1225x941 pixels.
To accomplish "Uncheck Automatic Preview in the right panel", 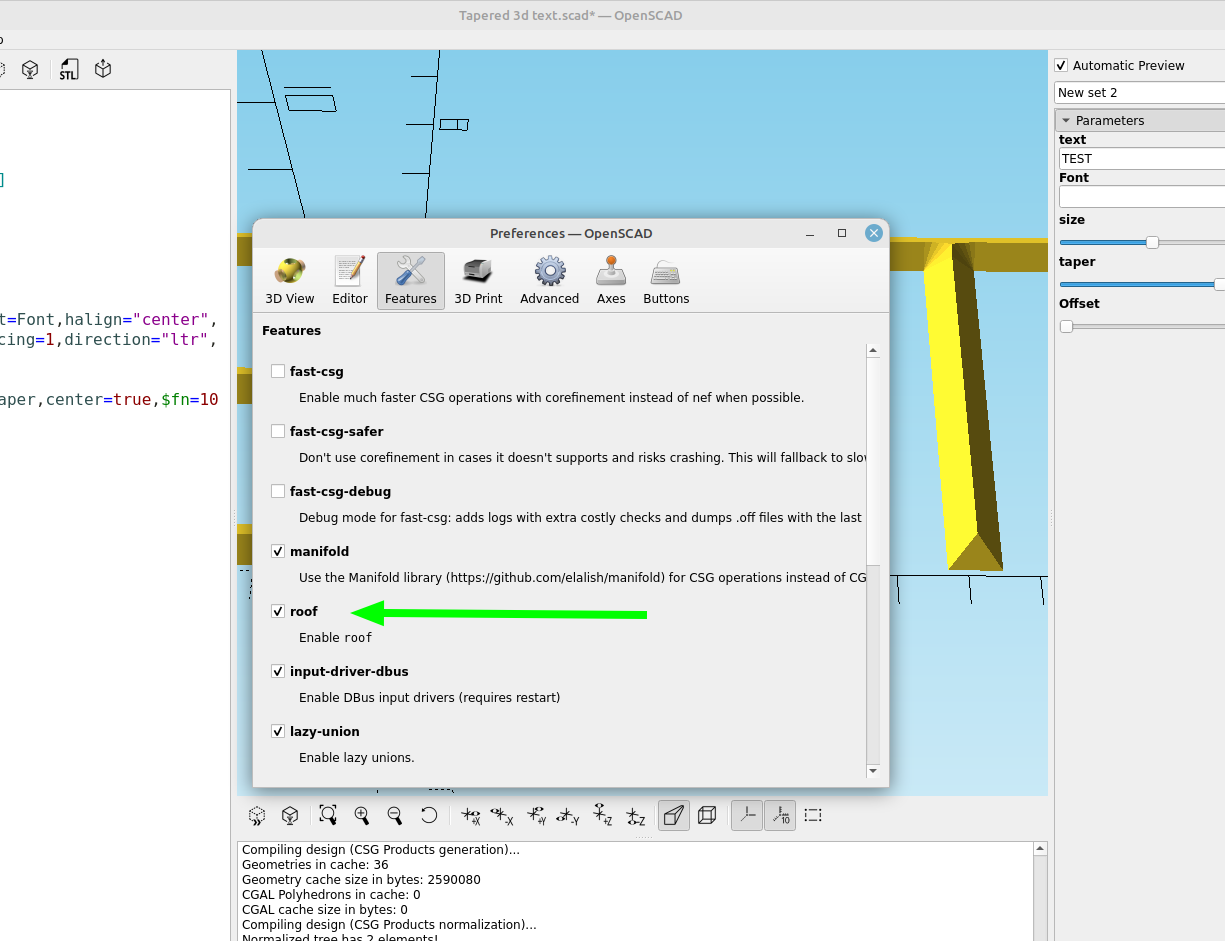I will [x=1061, y=65].
